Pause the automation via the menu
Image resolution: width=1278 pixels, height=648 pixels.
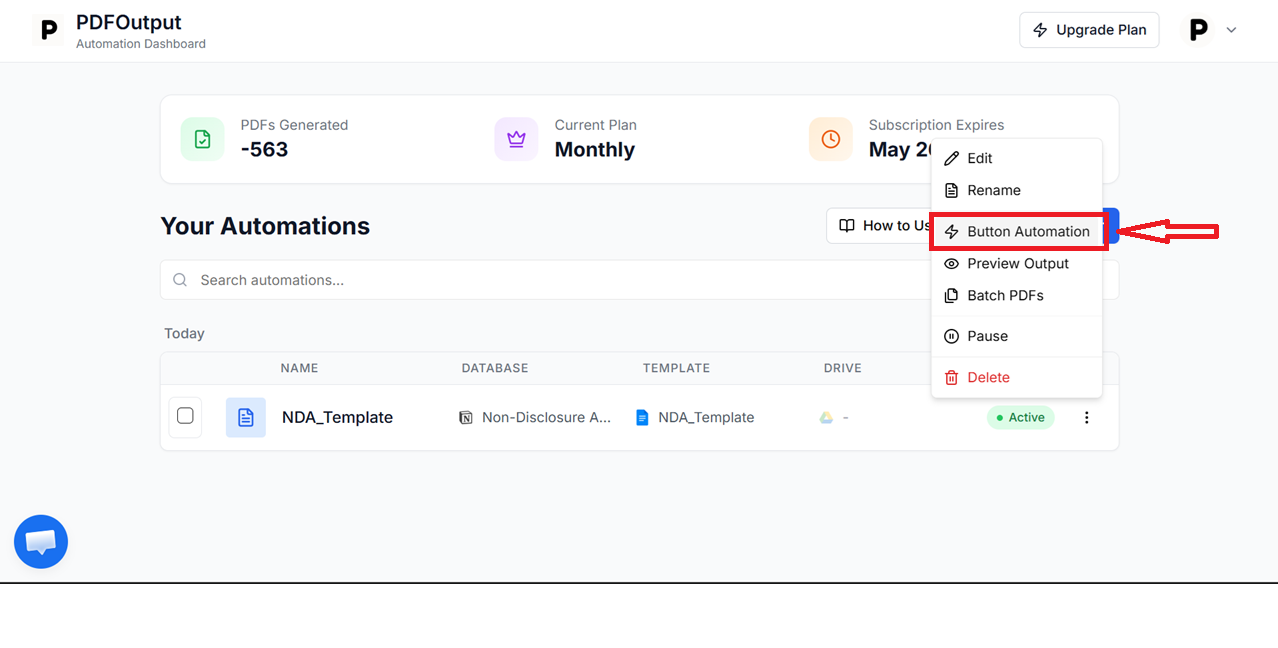(1016, 336)
